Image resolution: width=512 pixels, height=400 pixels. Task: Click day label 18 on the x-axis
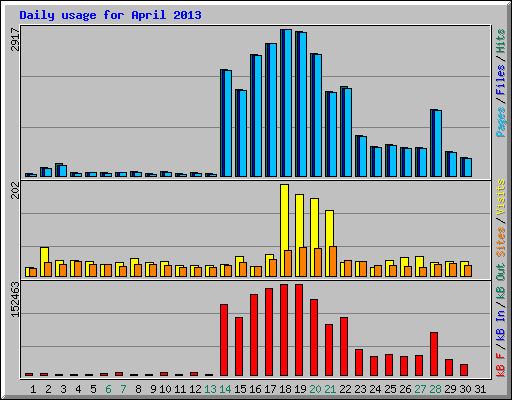285,389
